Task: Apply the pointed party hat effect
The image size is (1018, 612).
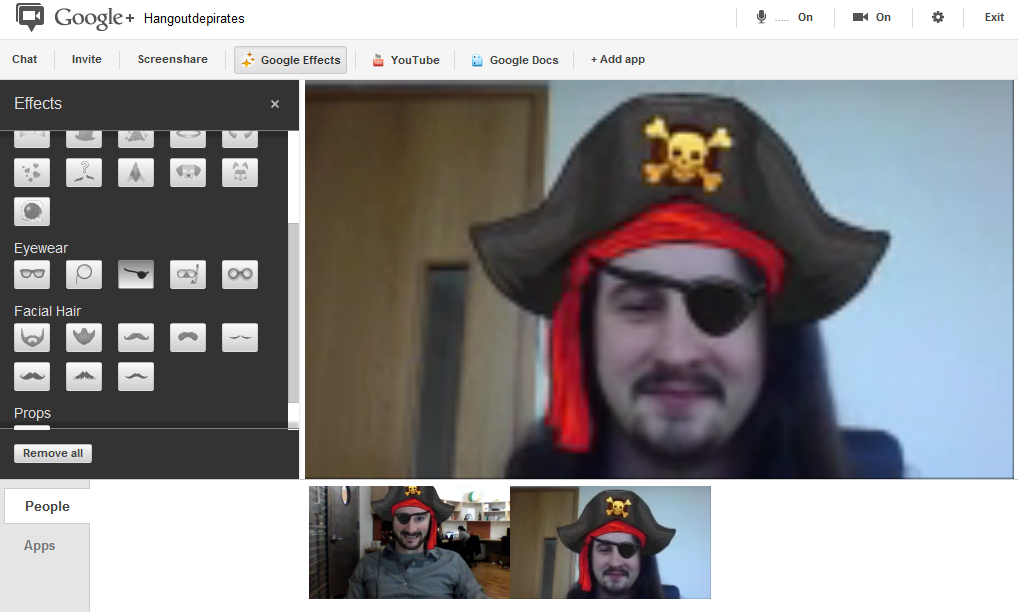Action: click(136, 173)
